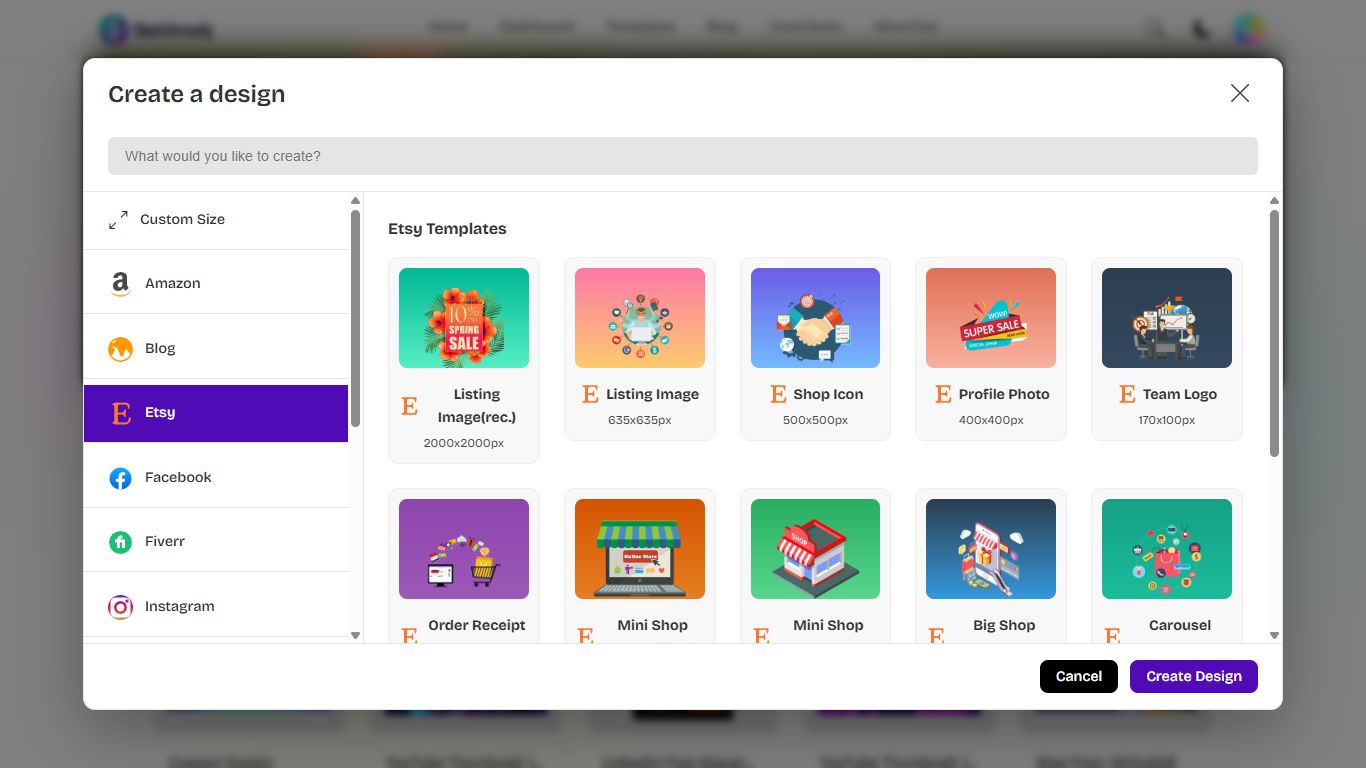The image size is (1366, 768).
Task: Select the Instagram logo in the sidebar
Action: [x=120, y=607]
